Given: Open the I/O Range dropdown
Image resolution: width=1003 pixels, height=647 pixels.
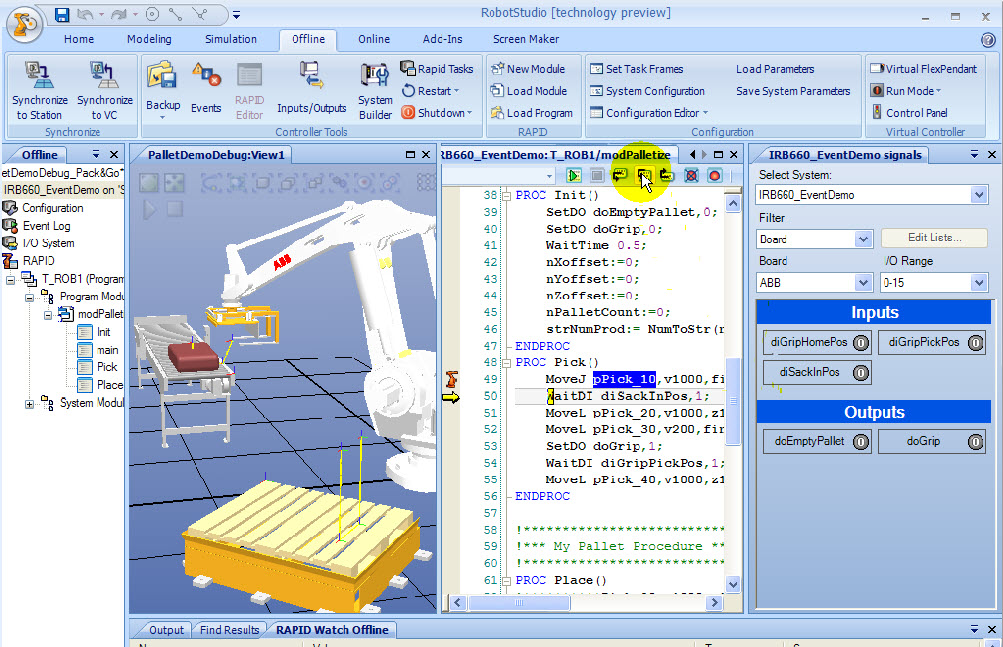Looking at the screenshot, I should (979, 283).
